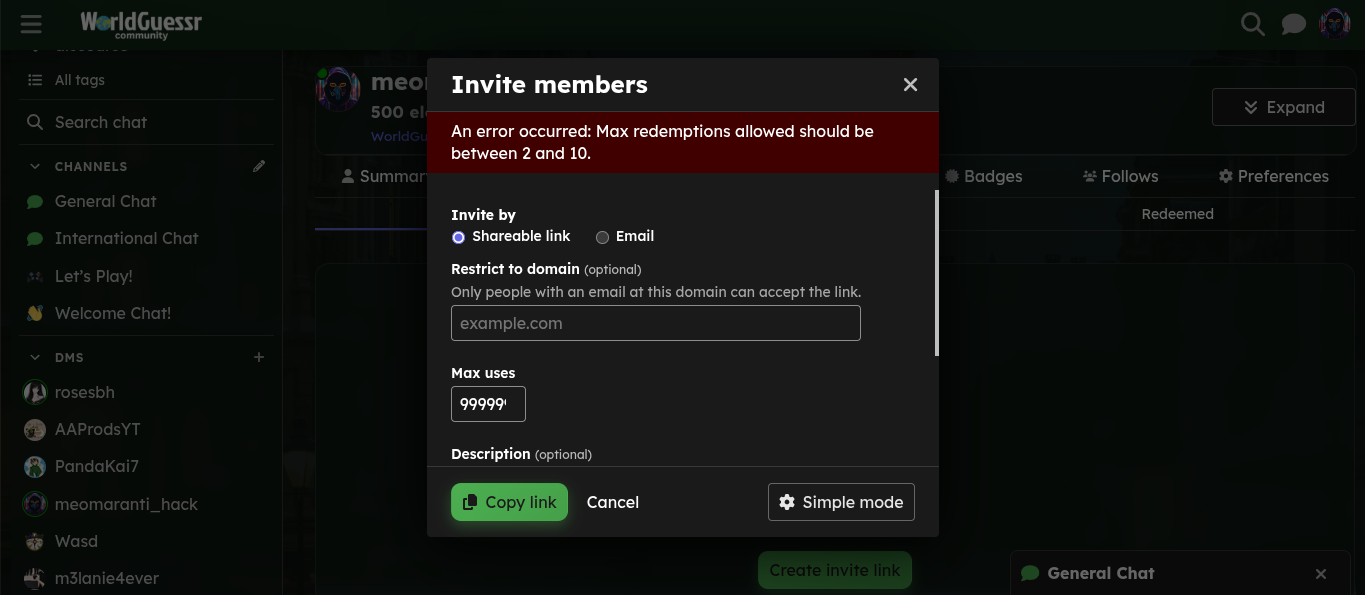
Task: Switch to Simple mode
Action: pyautogui.click(x=841, y=502)
